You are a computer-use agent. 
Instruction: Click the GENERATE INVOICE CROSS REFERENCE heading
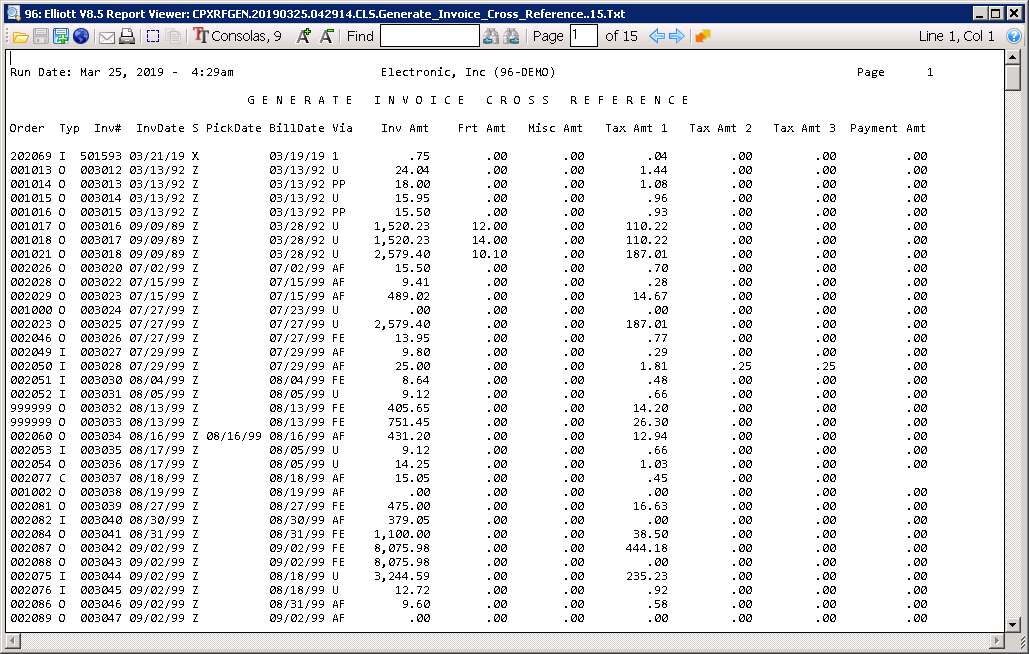tap(468, 100)
